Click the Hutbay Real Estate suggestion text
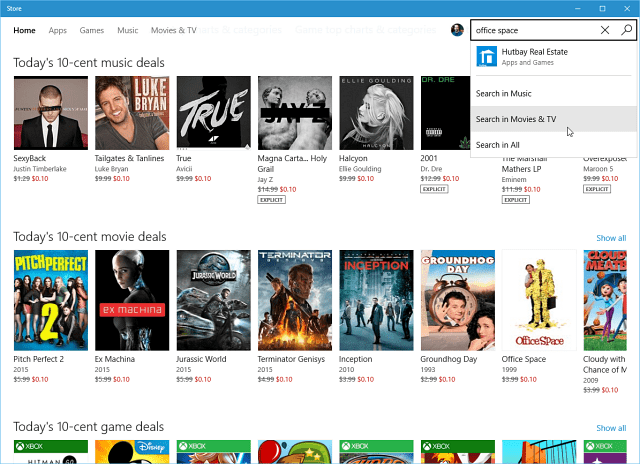Viewport: 640px width, 464px height. 534,52
